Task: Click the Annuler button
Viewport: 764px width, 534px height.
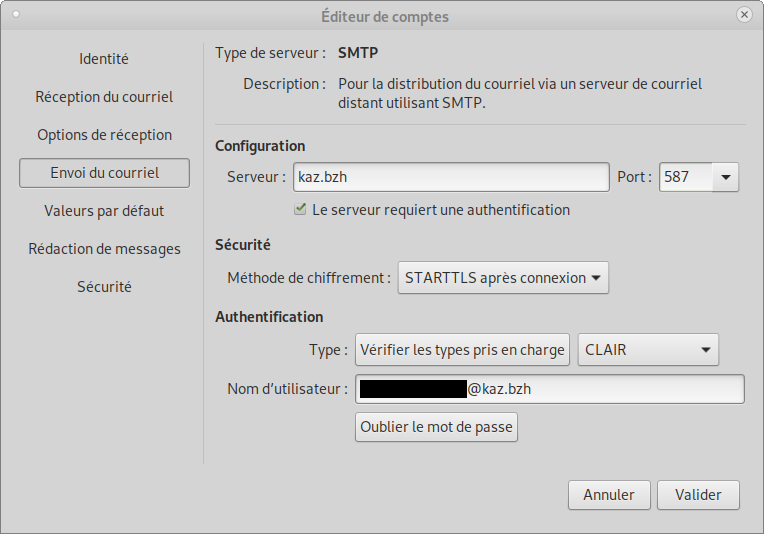Action: coord(609,495)
